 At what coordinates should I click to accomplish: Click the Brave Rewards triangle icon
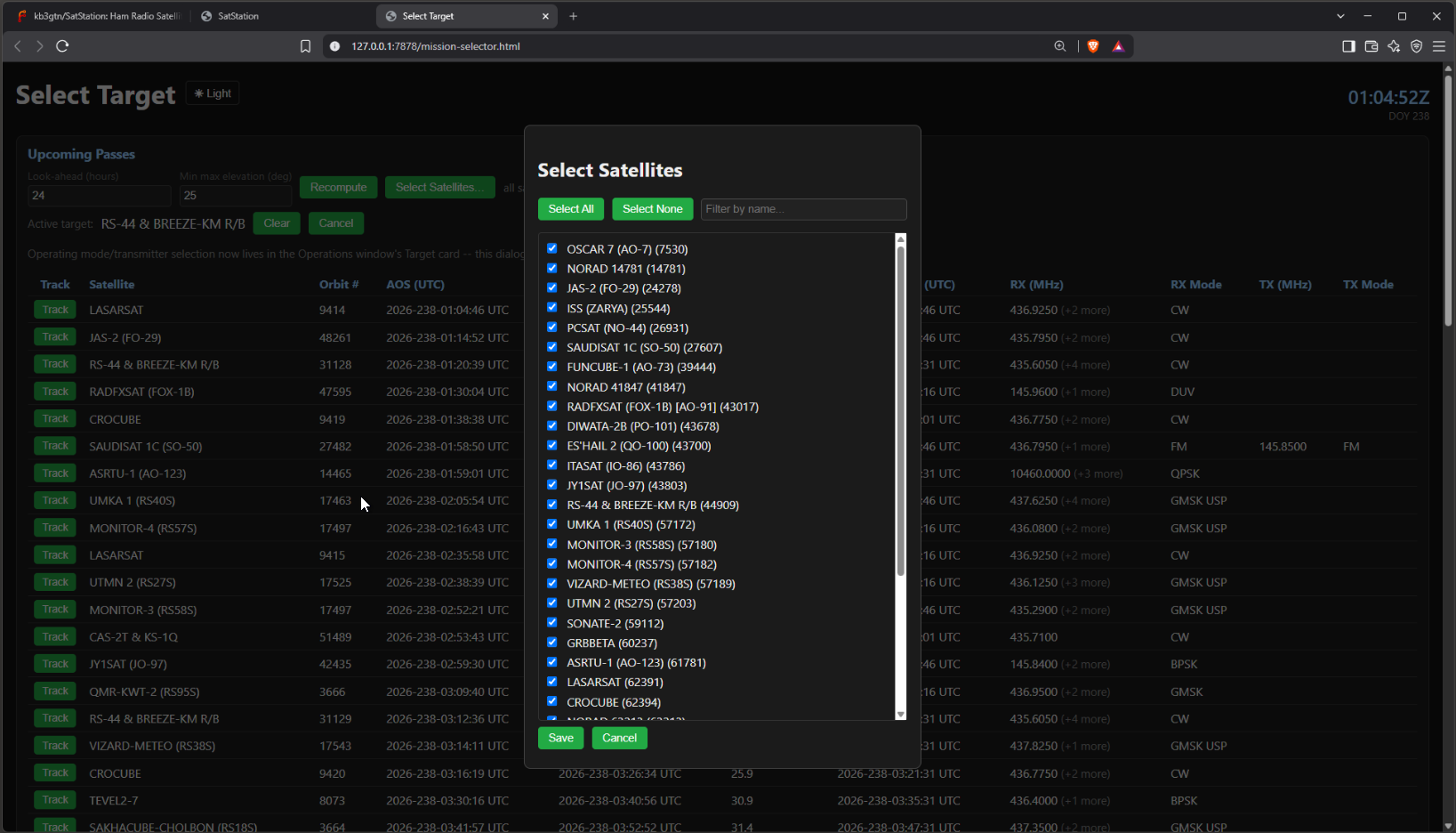(1118, 46)
